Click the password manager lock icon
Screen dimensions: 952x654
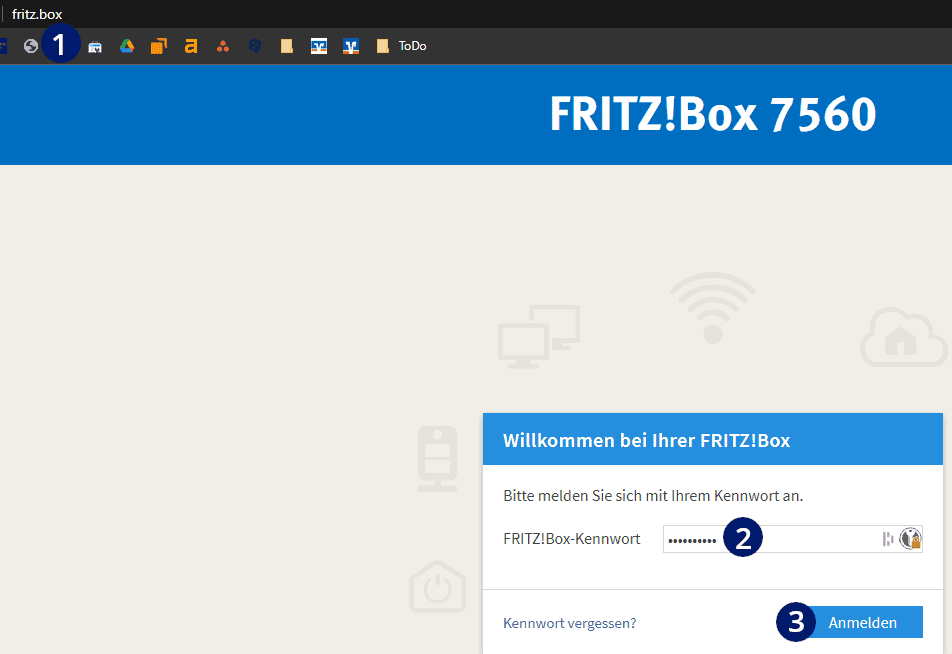coord(911,539)
